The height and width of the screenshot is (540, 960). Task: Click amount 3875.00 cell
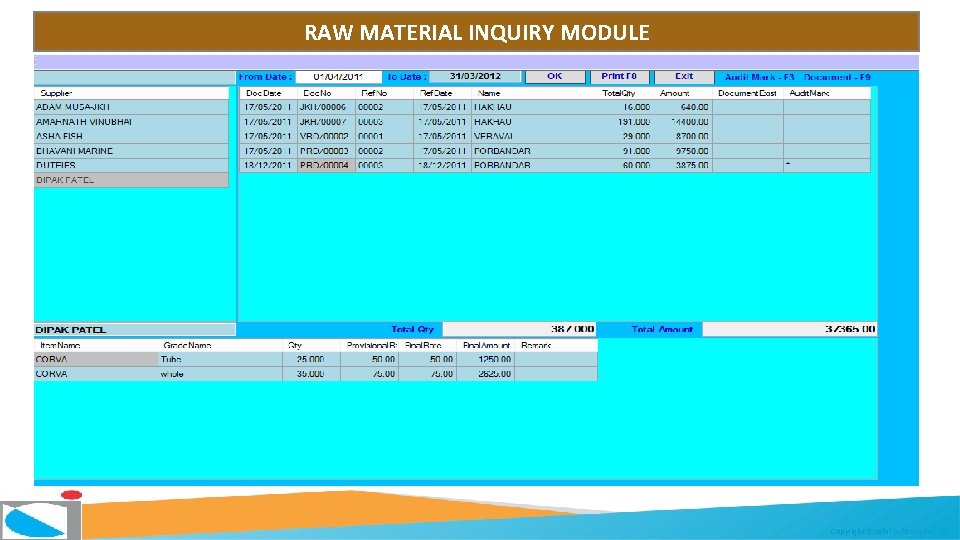pos(683,165)
